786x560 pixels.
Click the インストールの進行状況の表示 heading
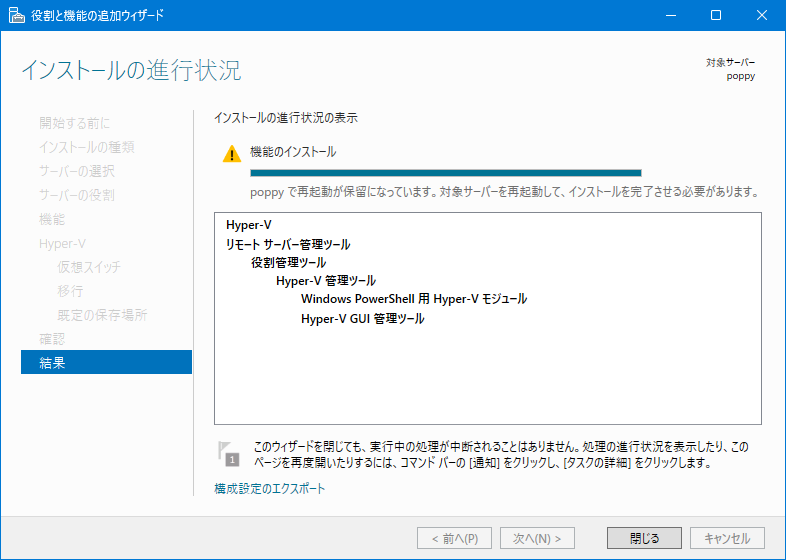click(286, 118)
